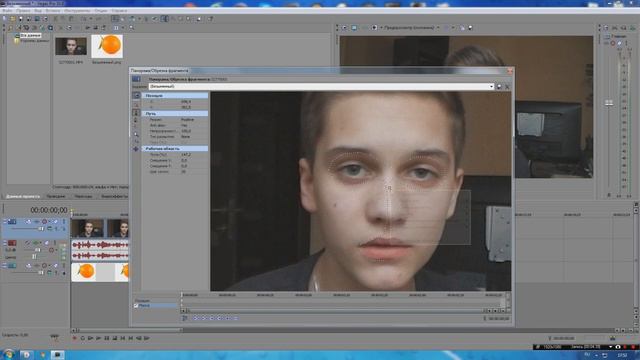The height and width of the screenshot is (360, 640).
Task: Collapse the Path section header
Action: tap(175, 113)
